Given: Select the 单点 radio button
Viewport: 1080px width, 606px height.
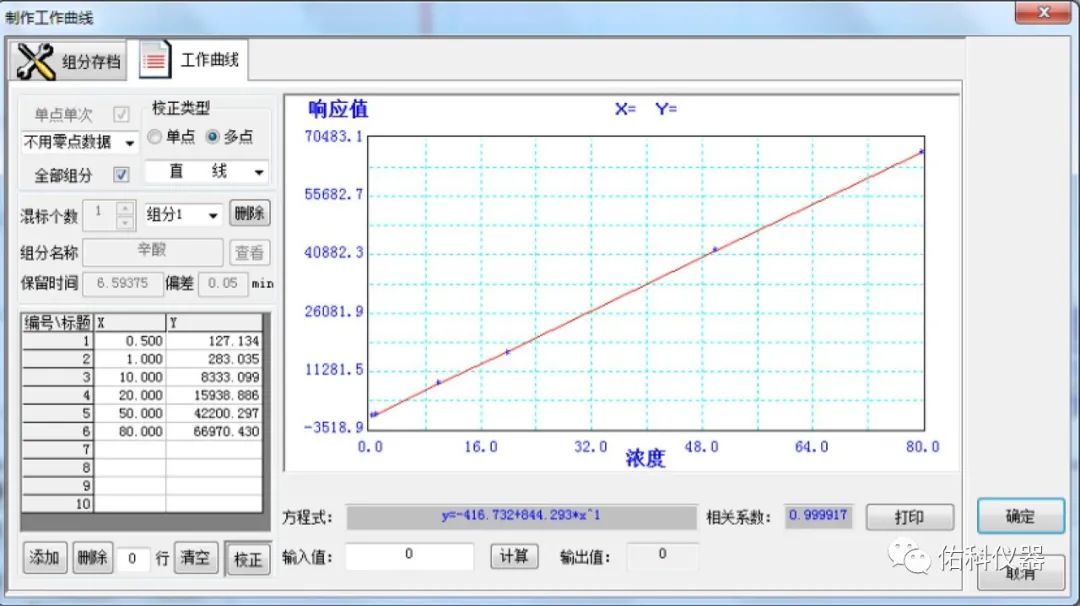Looking at the screenshot, I should pyautogui.click(x=155, y=137).
